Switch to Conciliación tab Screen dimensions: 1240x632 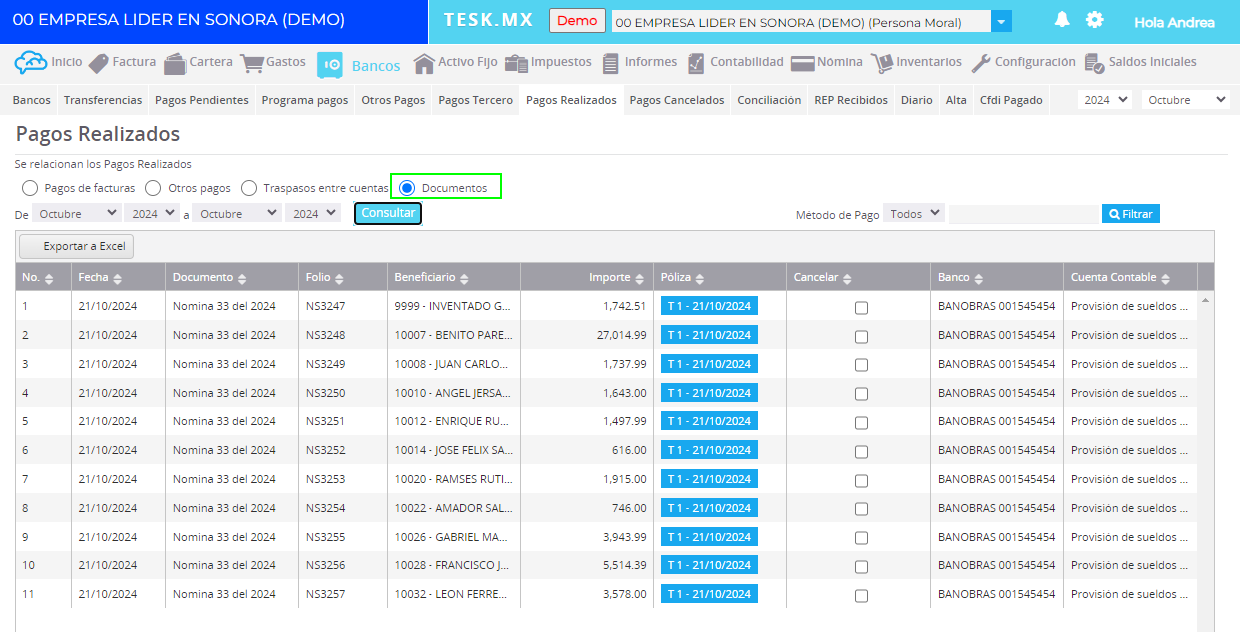point(769,100)
